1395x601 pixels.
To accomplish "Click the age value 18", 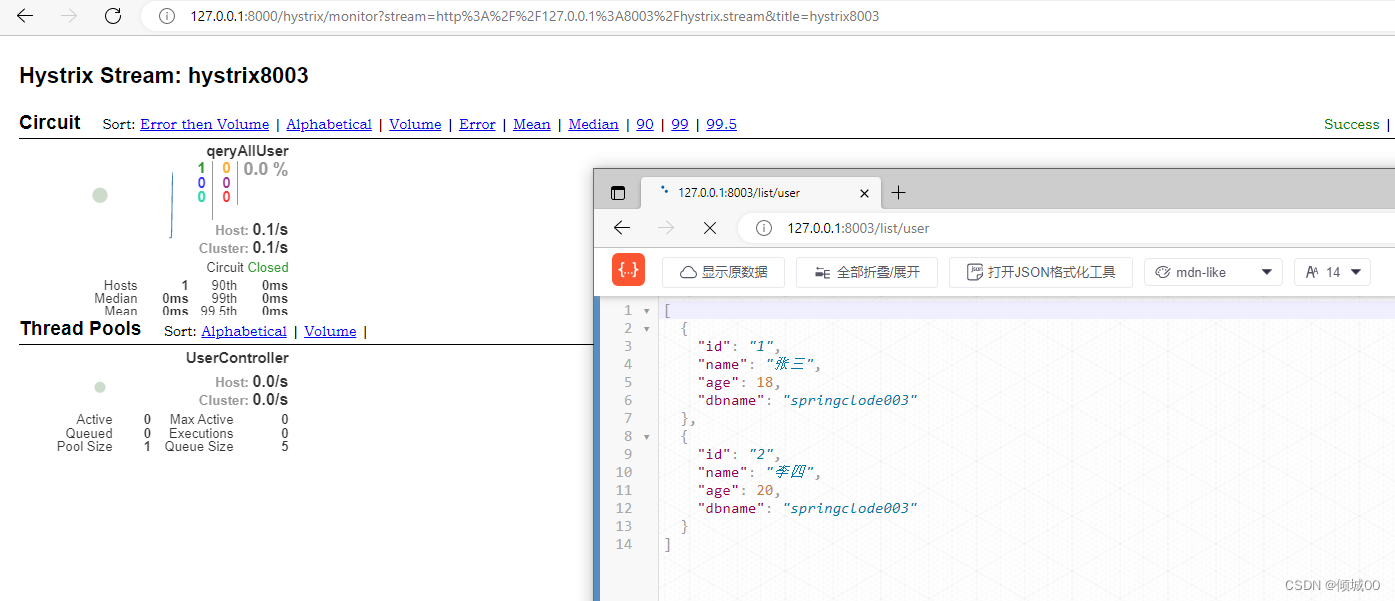I will [764, 382].
